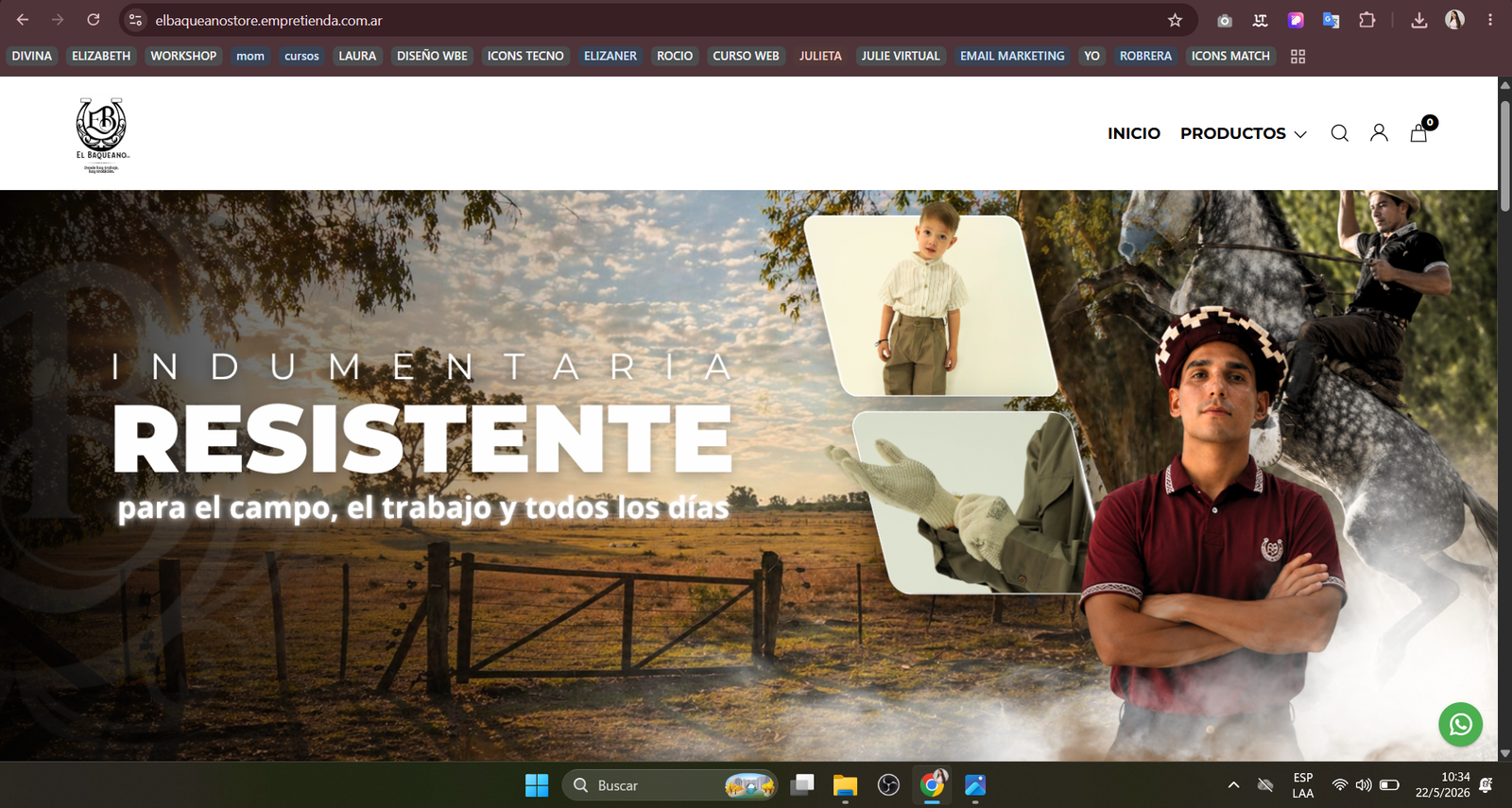Open WhatsApp chat floating button
Screen dimensions: 1512x808
[1460, 725]
